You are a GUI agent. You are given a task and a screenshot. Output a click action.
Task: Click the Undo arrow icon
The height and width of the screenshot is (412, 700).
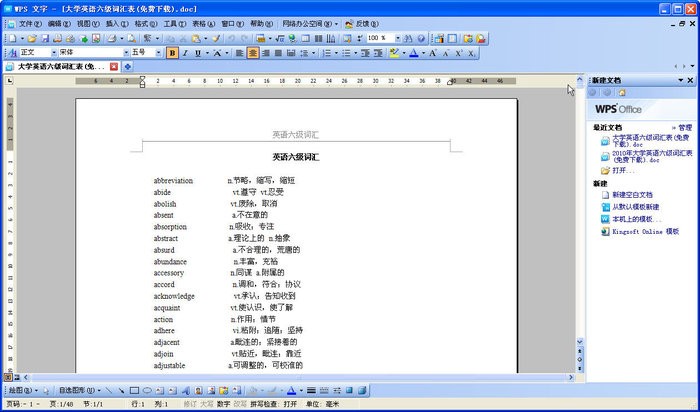pyautogui.click(x=231, y=39)
